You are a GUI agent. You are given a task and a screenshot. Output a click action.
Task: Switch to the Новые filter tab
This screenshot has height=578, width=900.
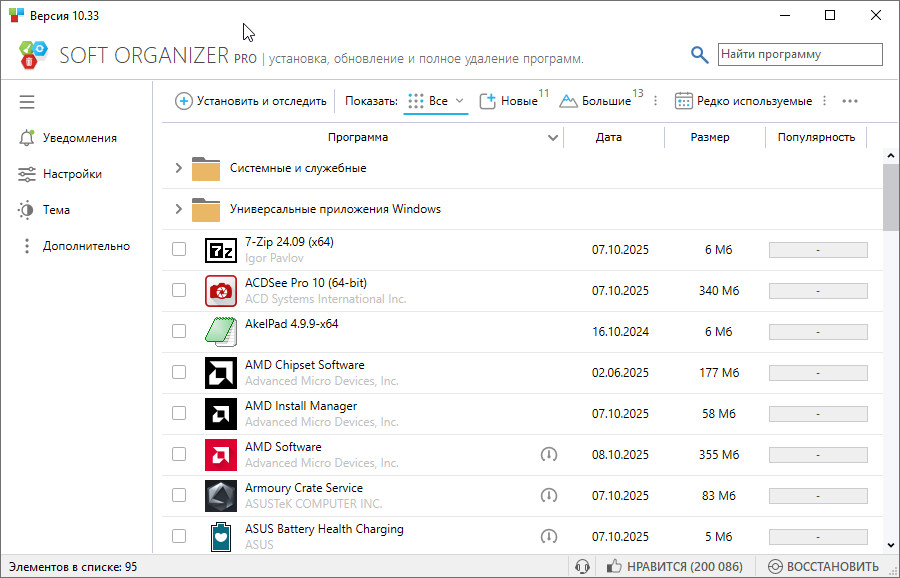tap(509, 101)
